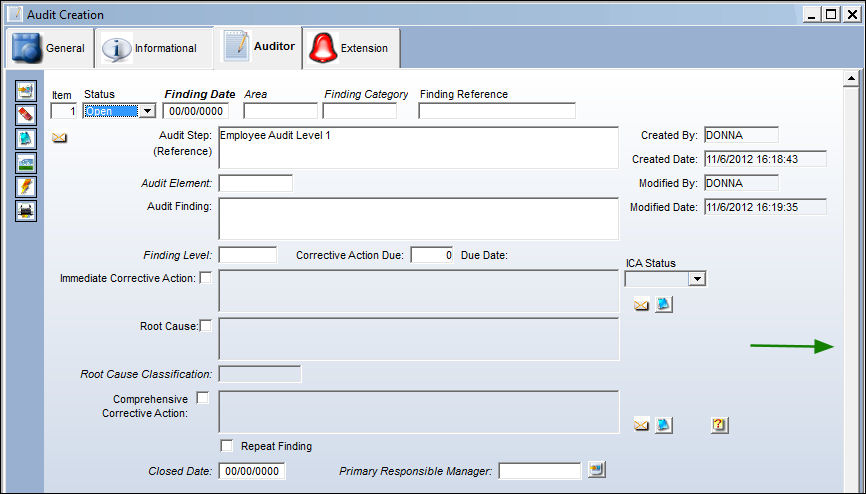866x494 pixels.
Task: Click the Modified By field showing DONNA
Action: (741, 183)
